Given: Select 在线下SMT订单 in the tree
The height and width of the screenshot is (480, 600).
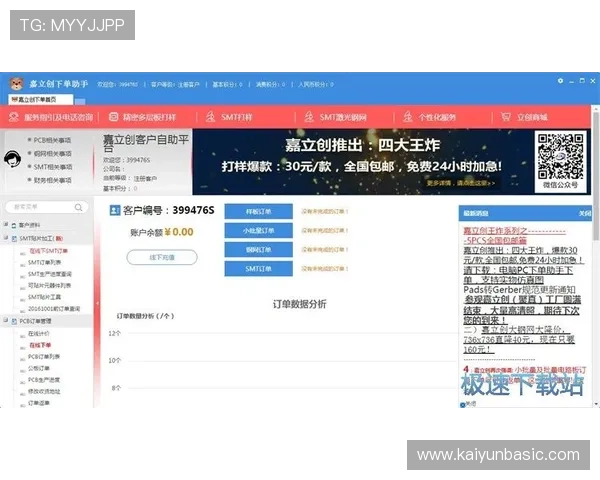Looking at the screenshot, I should pyautogui.click(x=48, y=251).
